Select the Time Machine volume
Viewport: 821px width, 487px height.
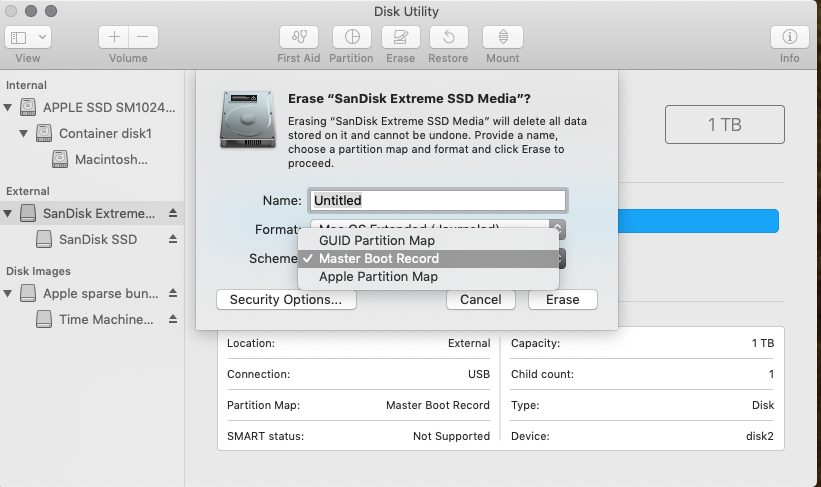[106, 319]
